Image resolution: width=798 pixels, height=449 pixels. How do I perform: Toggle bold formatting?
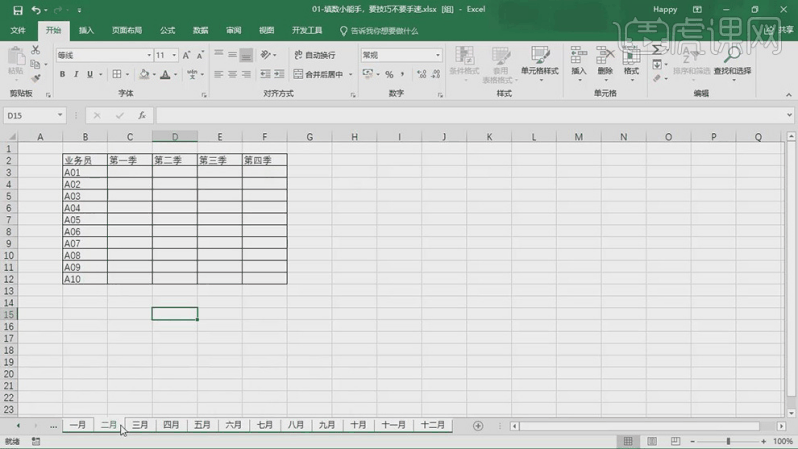click(x=62, y=74)
